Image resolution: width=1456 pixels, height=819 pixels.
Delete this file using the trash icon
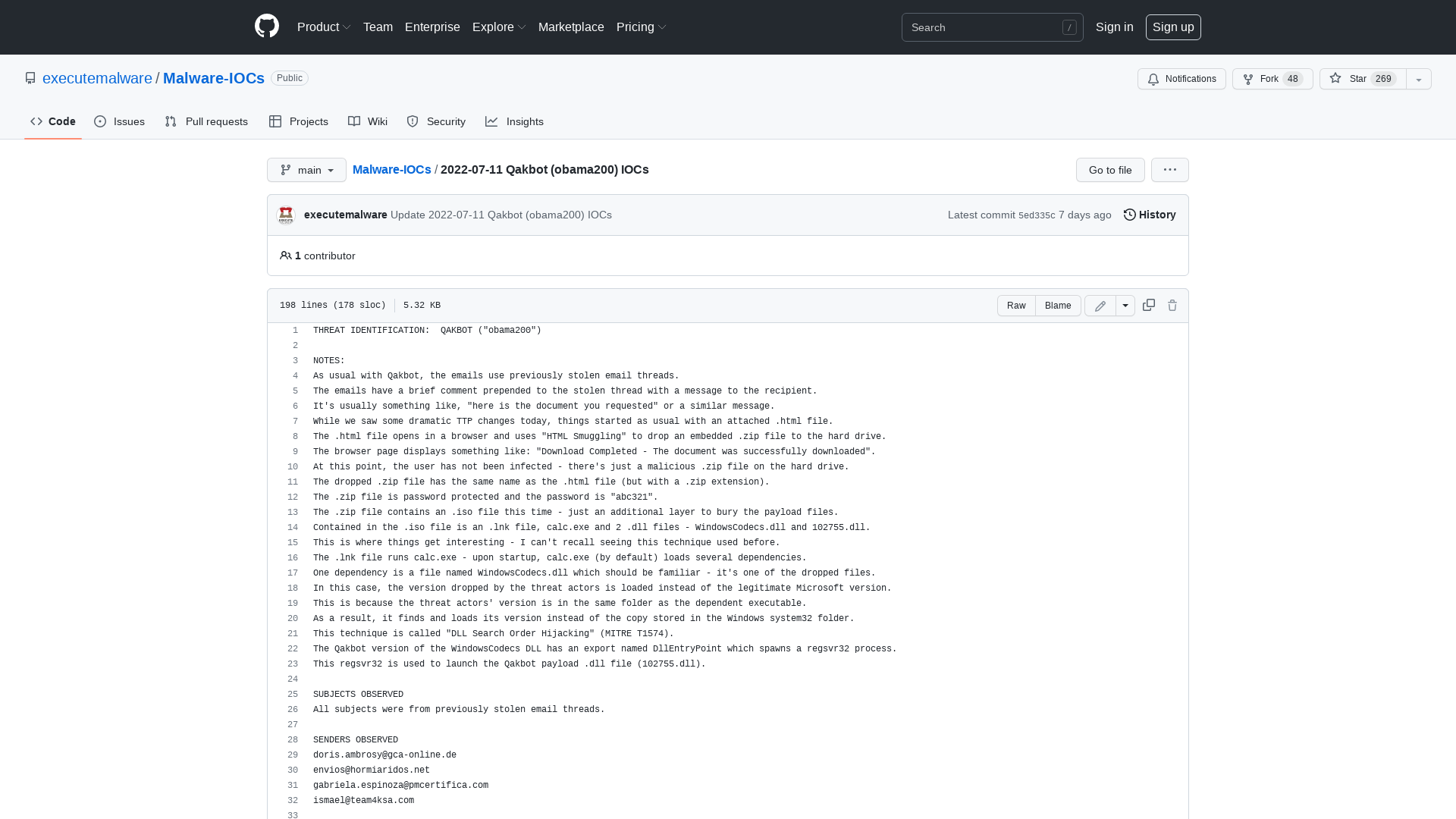click(1172, 305)
